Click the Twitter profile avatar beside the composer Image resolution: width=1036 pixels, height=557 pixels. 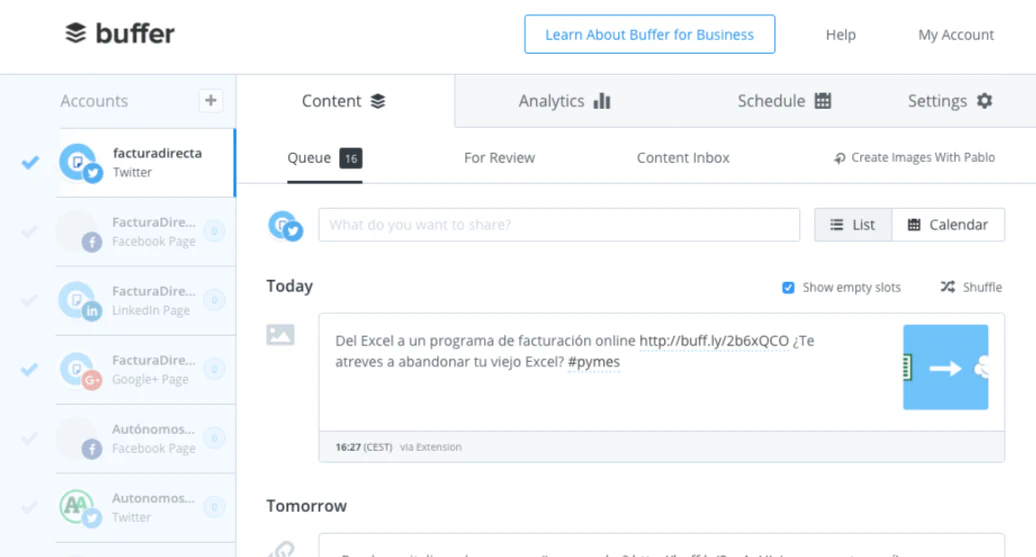285,225
